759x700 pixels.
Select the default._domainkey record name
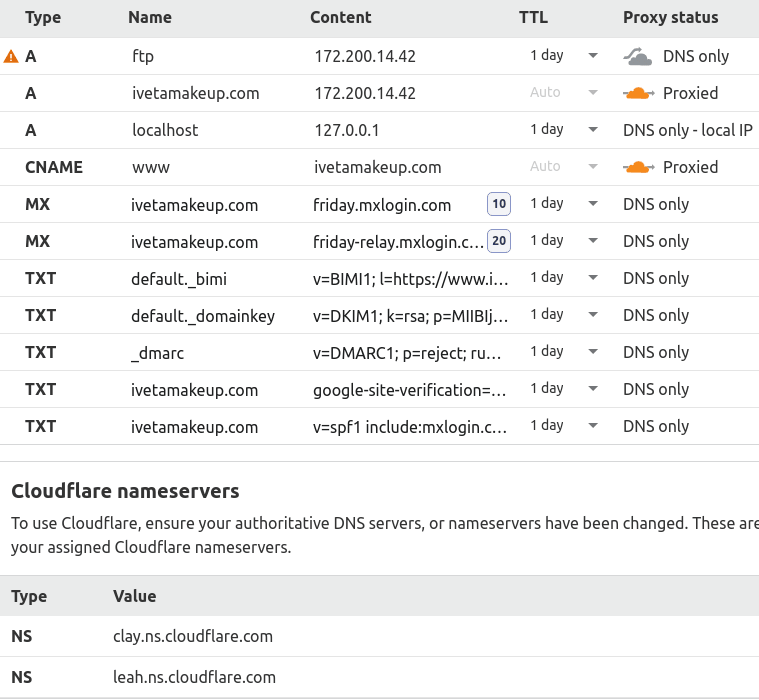click(x=203, y=316)
